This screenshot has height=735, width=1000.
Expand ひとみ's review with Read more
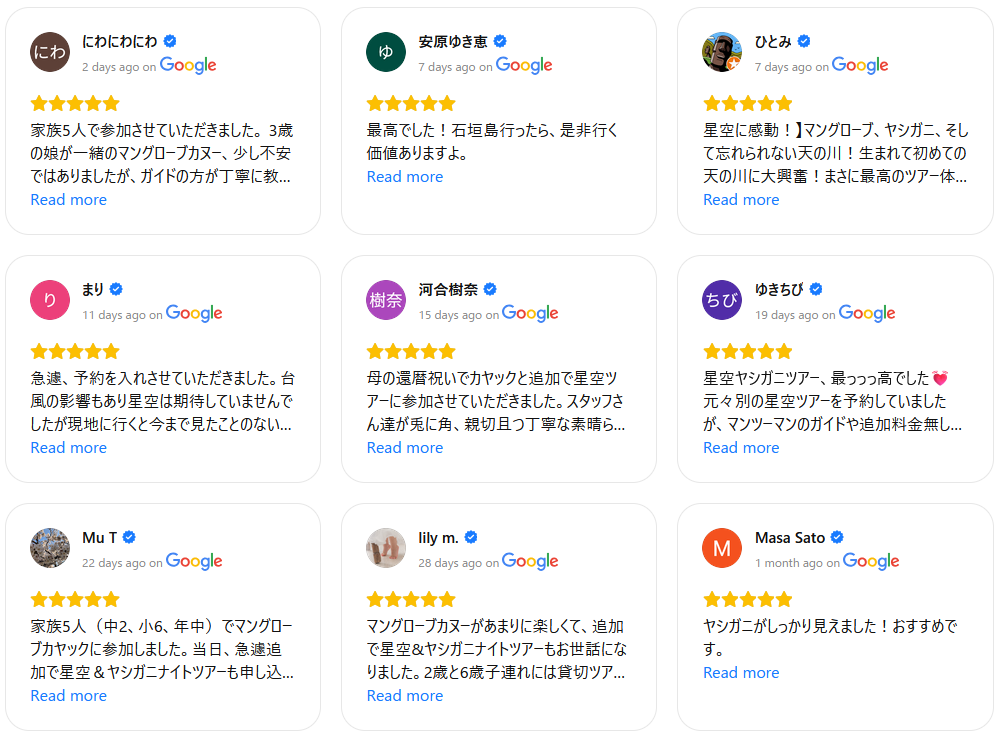(x=741, y=200)
